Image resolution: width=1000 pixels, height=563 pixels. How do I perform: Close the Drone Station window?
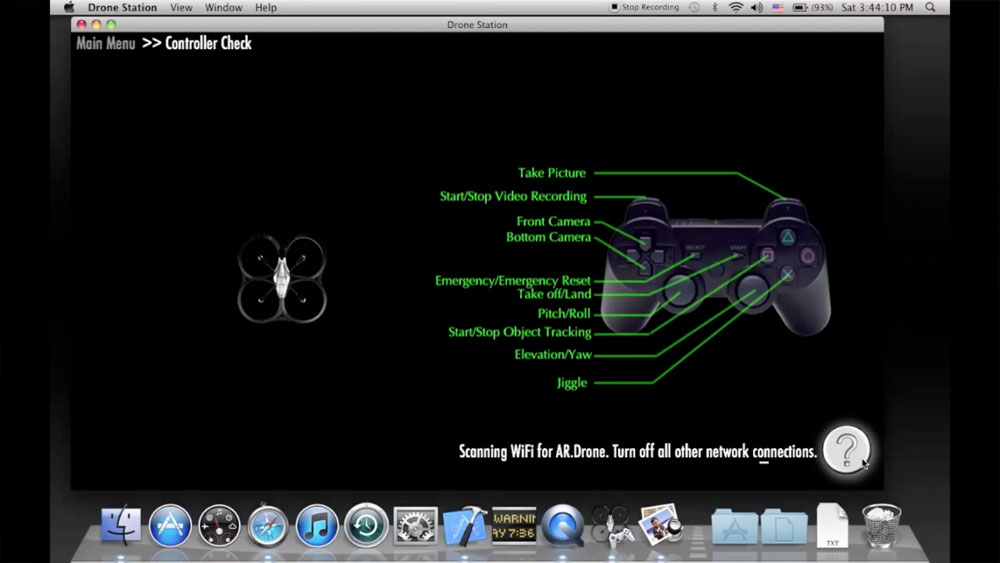[81, 24]
